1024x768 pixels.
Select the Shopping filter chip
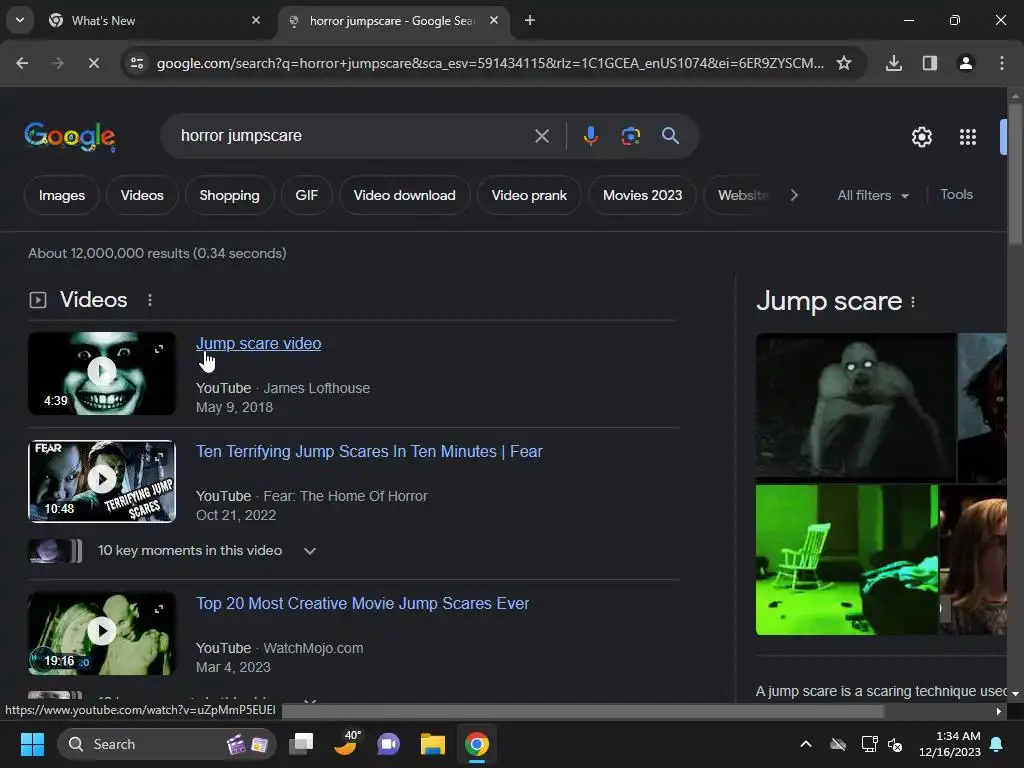[x=229, y=195]
